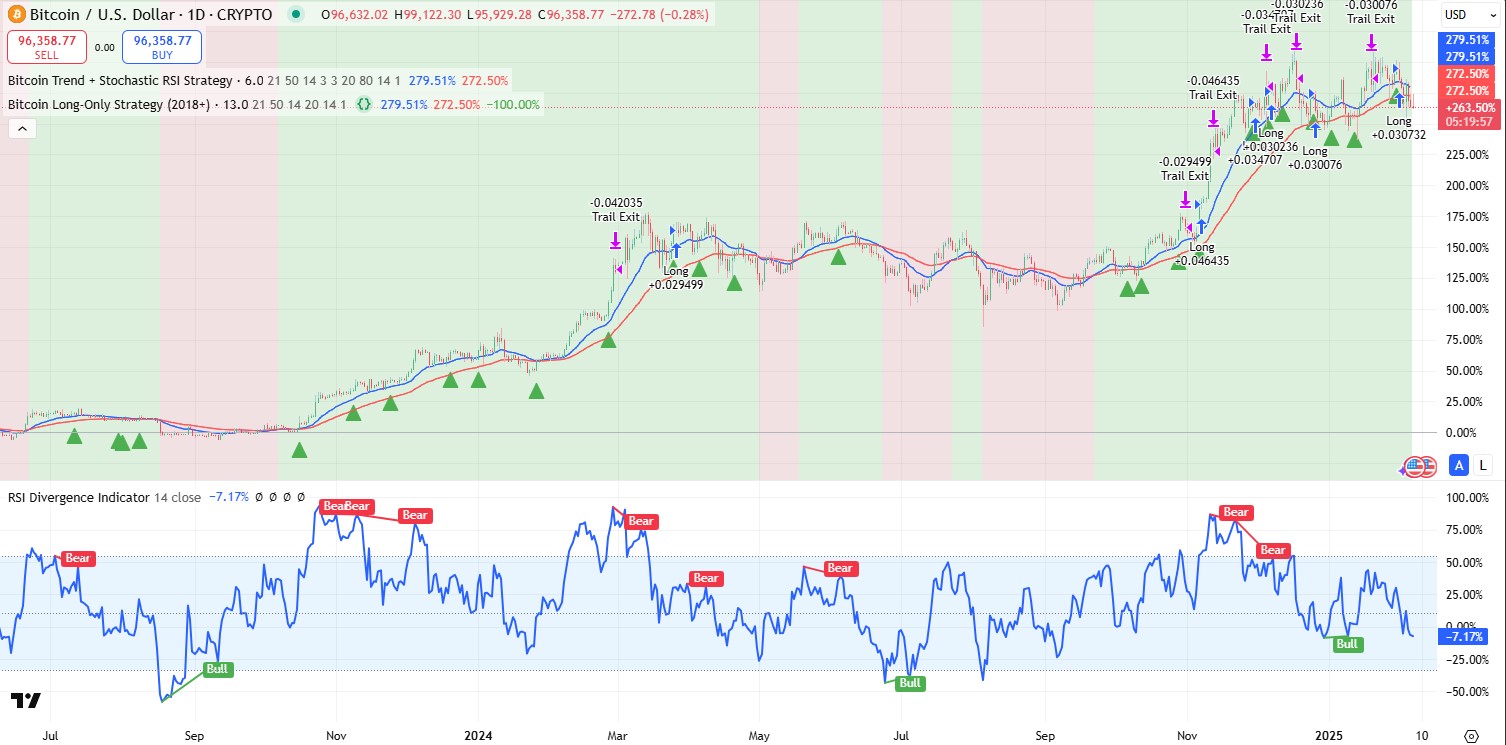Image resolution: width=1506 pixels, height=745 pixels.
Task: Click the red +263.50% countdown price label
Action: click(1470, 108)
